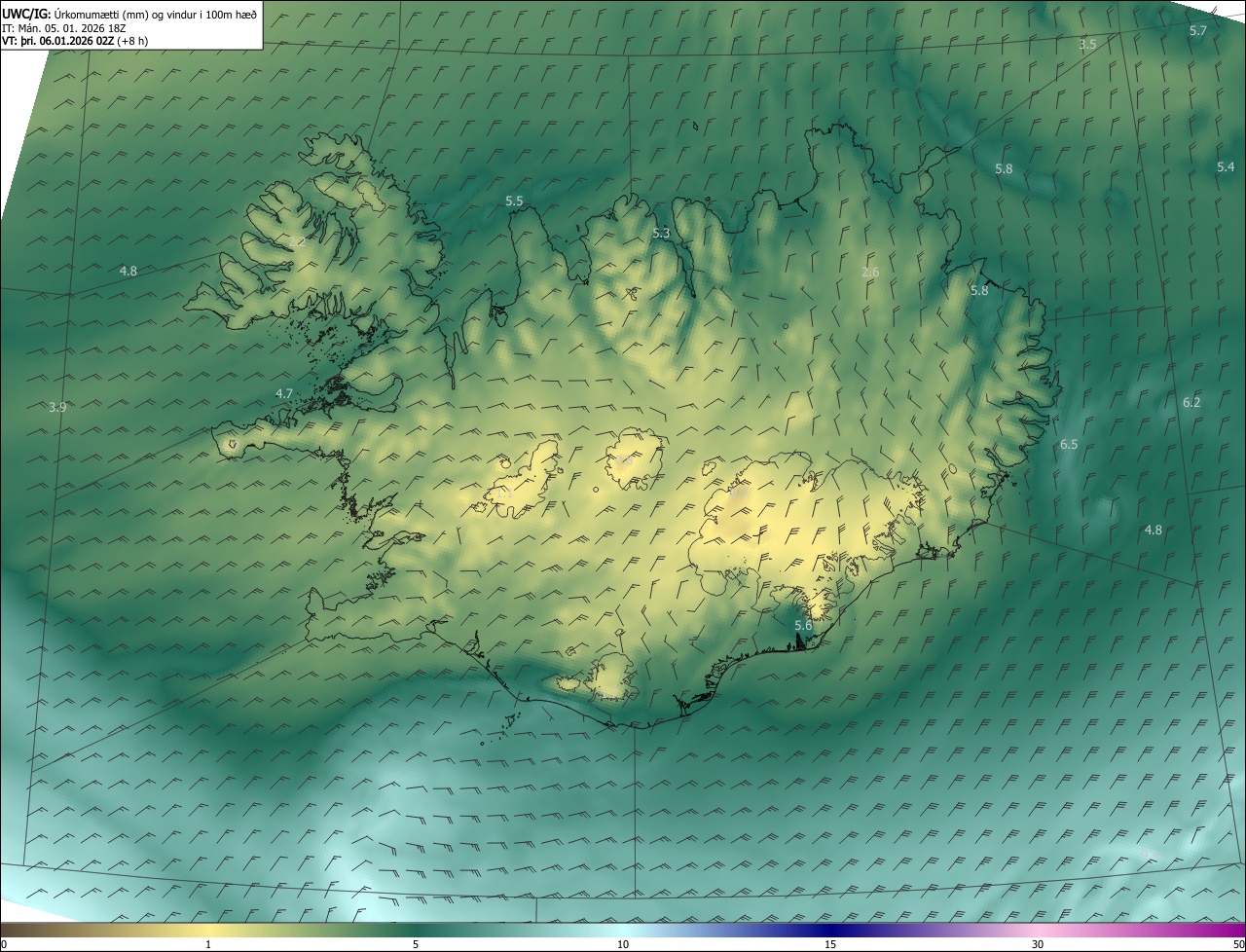The height and width of the screenshot is (952, 1246).
Task: Click the map value 3.9
Action: [57, 407]
